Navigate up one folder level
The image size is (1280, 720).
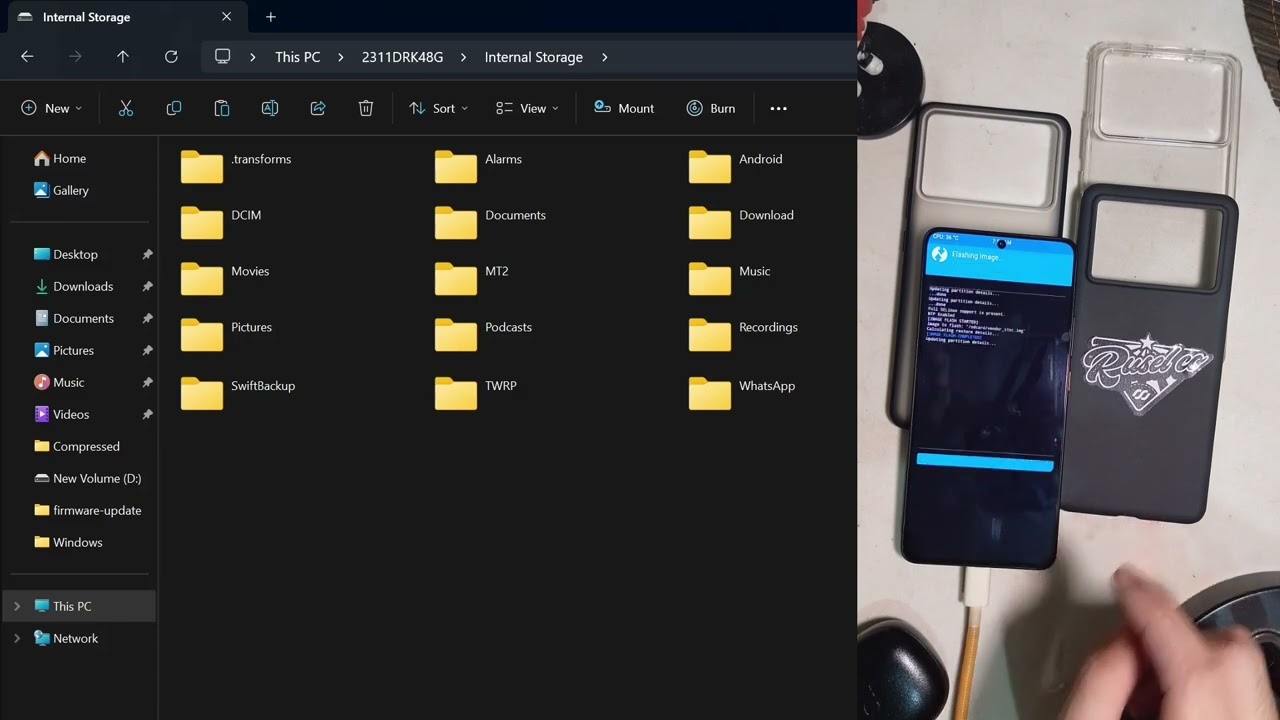123,57
